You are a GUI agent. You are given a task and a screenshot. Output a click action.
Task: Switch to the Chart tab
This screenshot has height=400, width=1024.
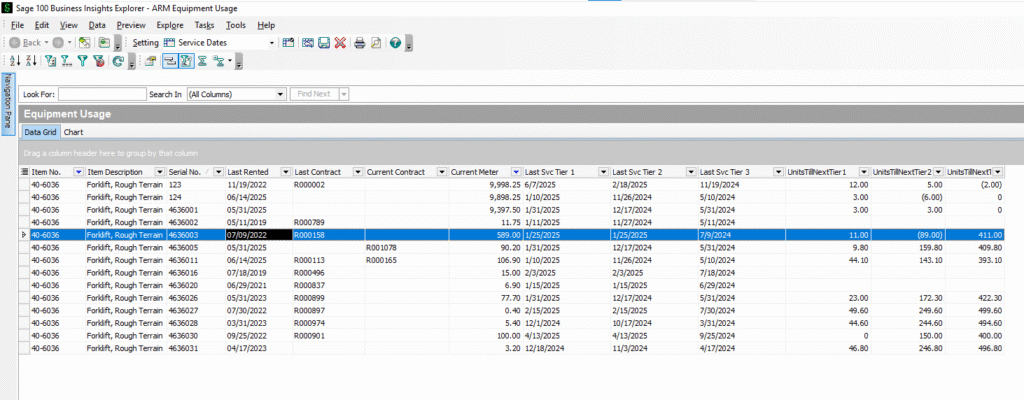pyautogui.click(x=73, y=132)
